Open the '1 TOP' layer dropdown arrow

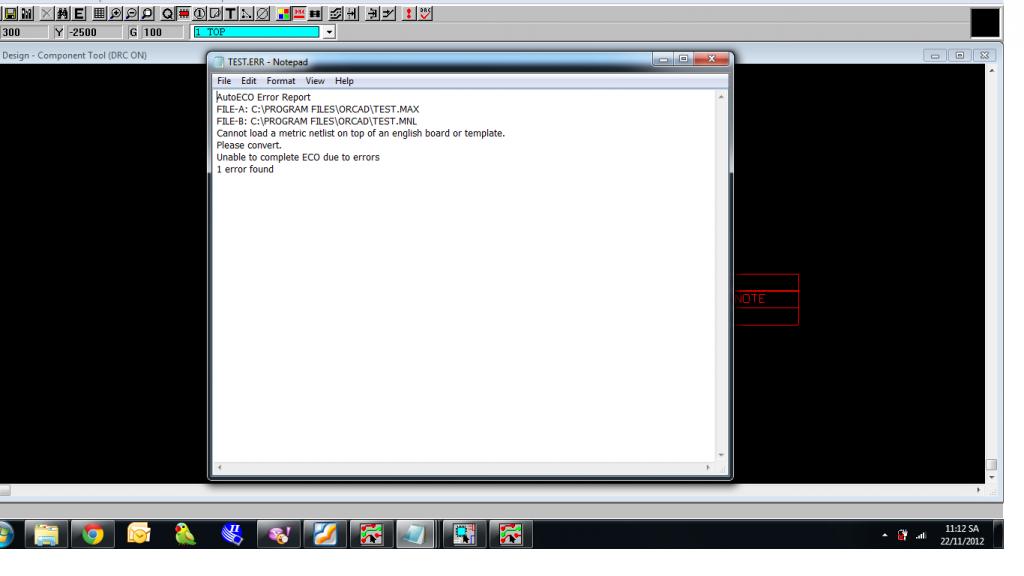coord(329,32)
